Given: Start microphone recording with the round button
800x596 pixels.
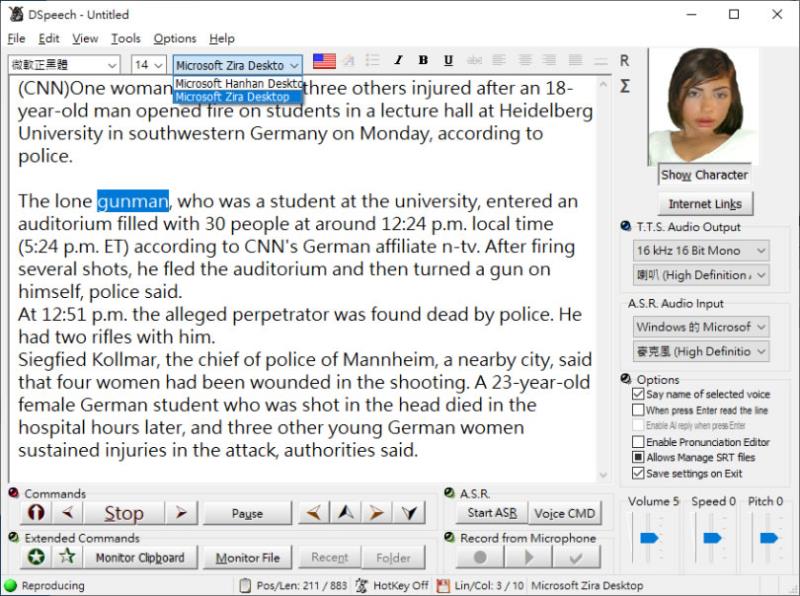Looking at the screenshot, I should 480,557.
